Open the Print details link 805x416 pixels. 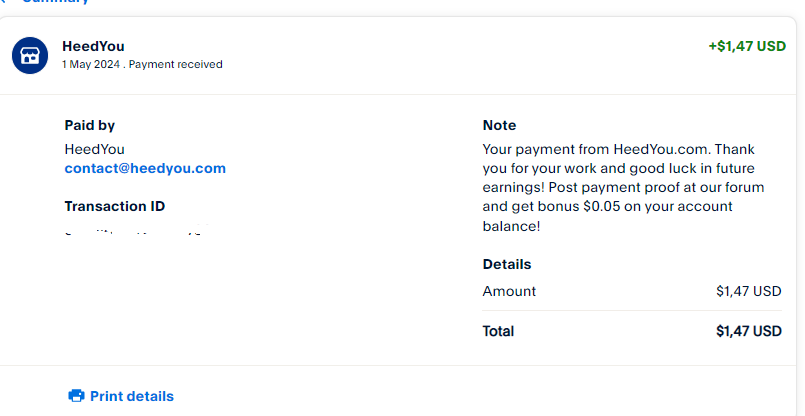[x=121, y=396]
